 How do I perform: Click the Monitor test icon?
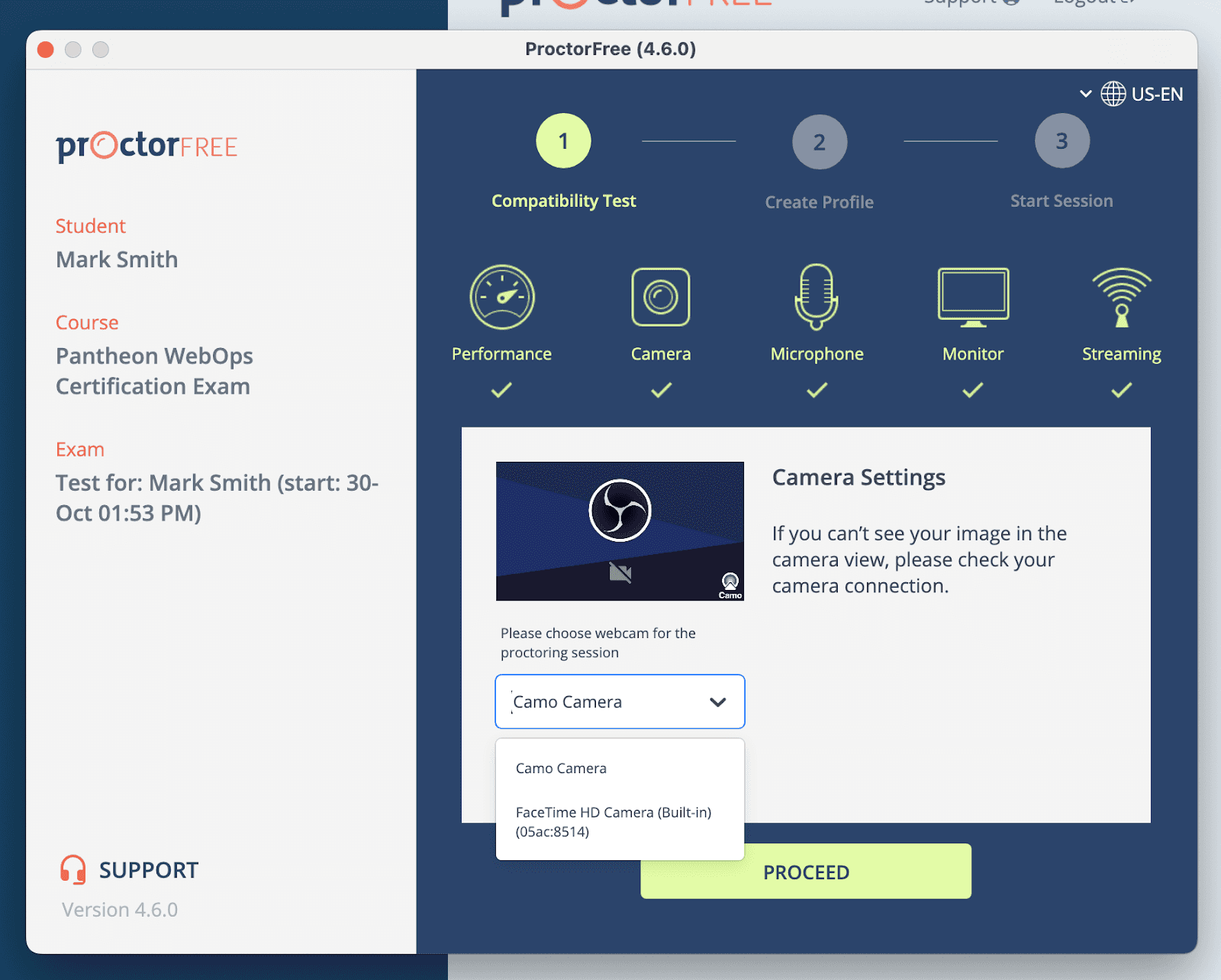(972, 297)
